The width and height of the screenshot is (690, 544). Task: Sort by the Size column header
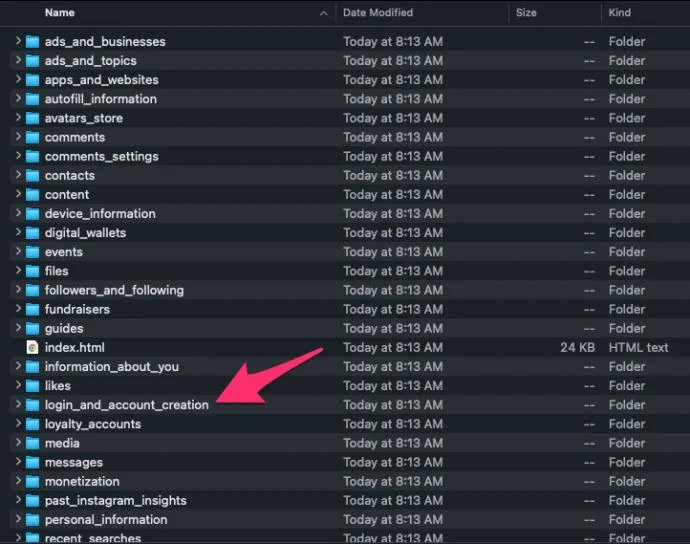tap(526, 13)
